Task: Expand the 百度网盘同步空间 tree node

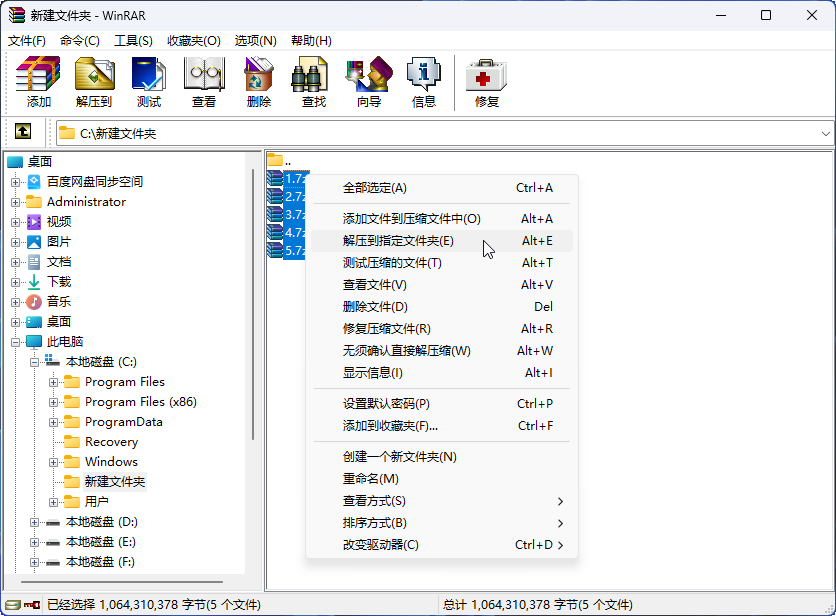Action: (15, 182)
